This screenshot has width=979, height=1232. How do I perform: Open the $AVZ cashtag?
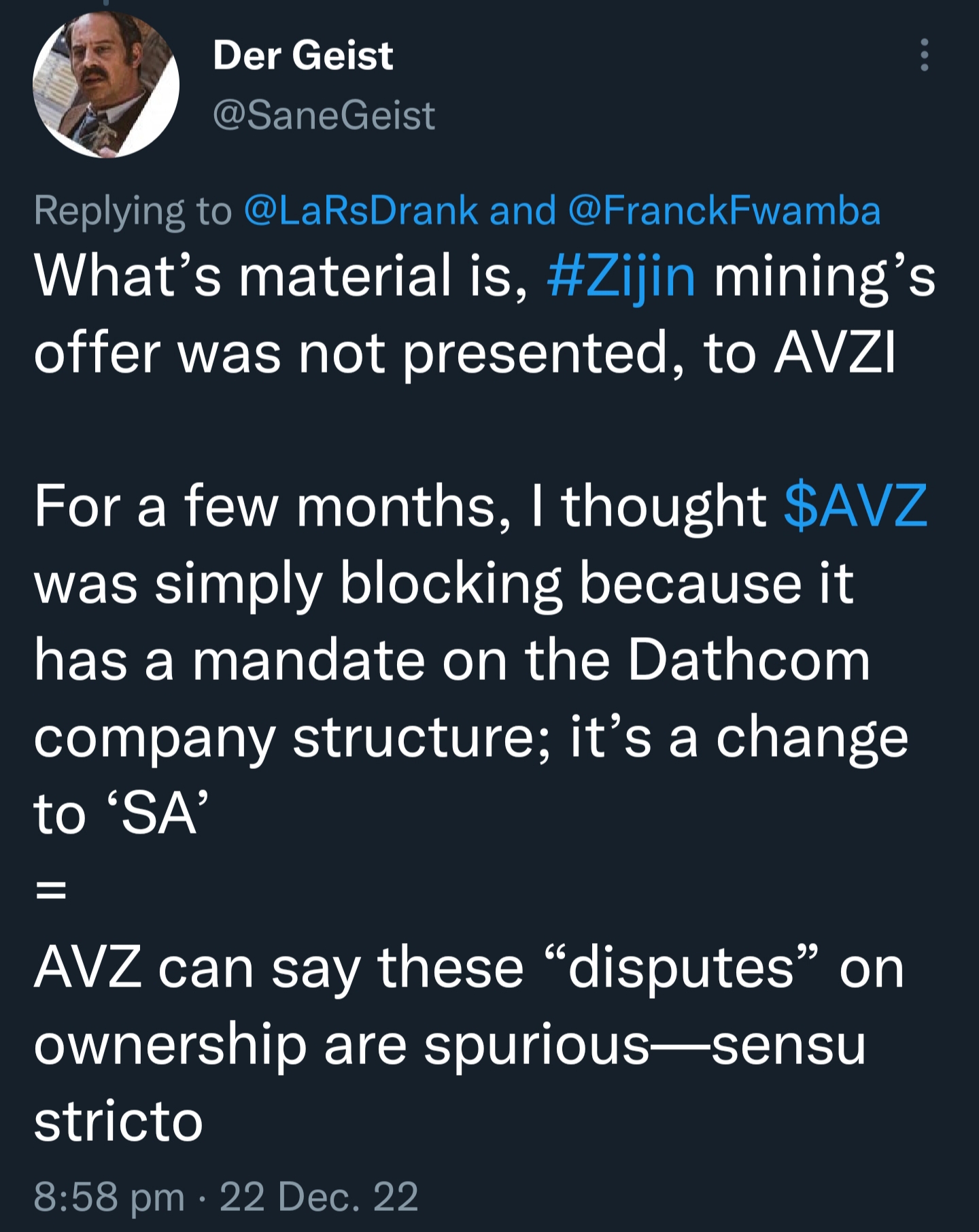(855, 506)
